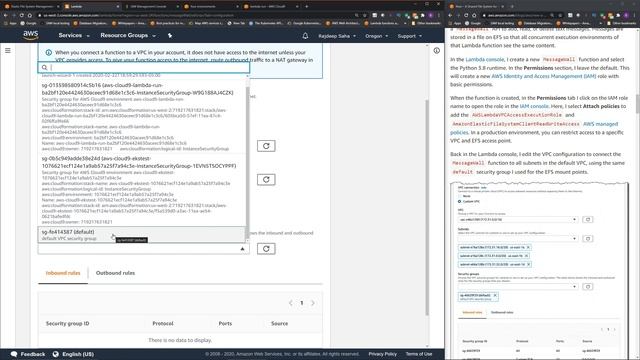Open the Oregon region selector
The height and width of the screenshot is (360, 640).
pyautogui.click(x=376, y=36)
